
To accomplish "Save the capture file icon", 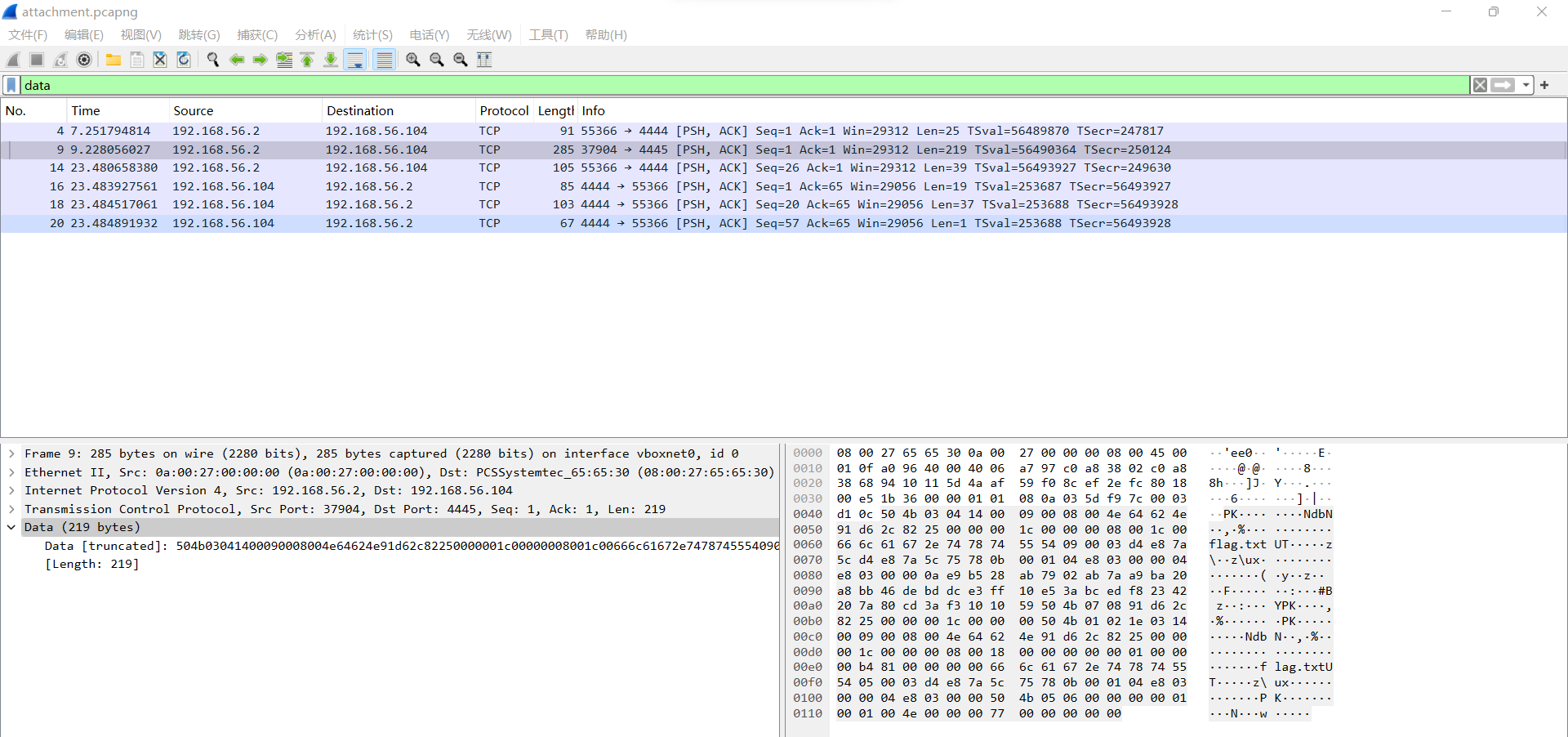I will coord(137,60).
